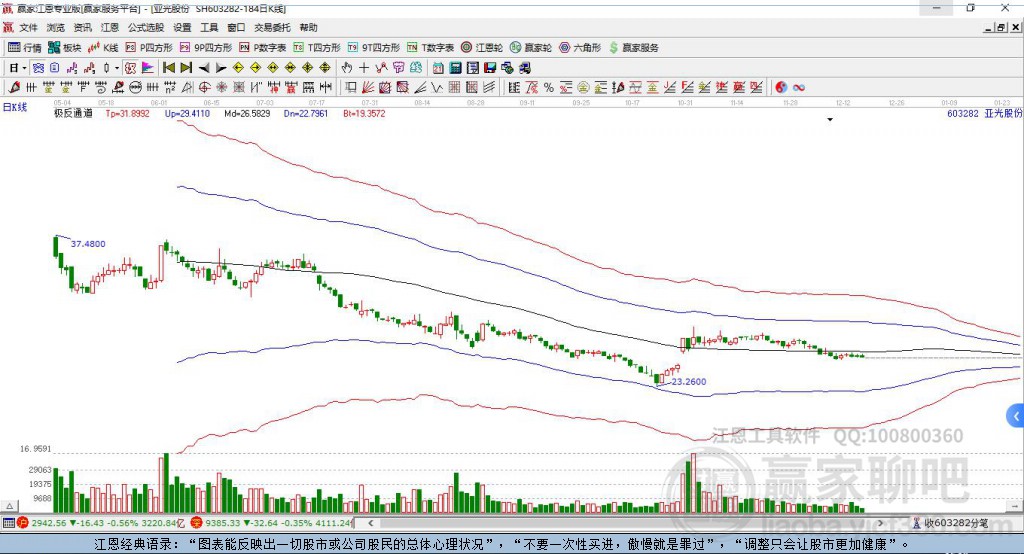Jump to the first bar arrow
Screen dimensions: 1024x554
(x=168, y=68)
